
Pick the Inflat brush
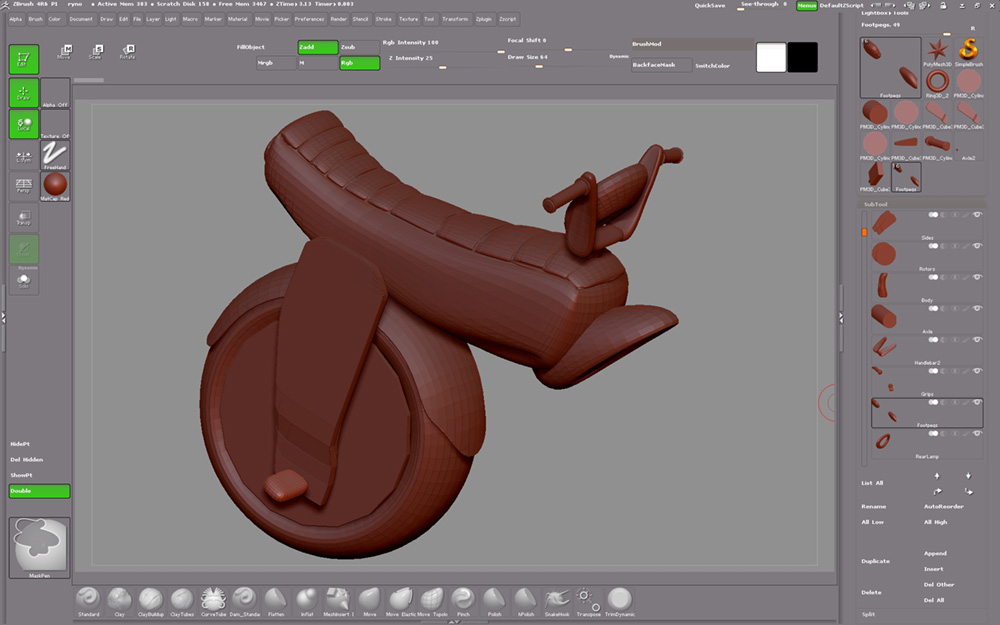306,600
